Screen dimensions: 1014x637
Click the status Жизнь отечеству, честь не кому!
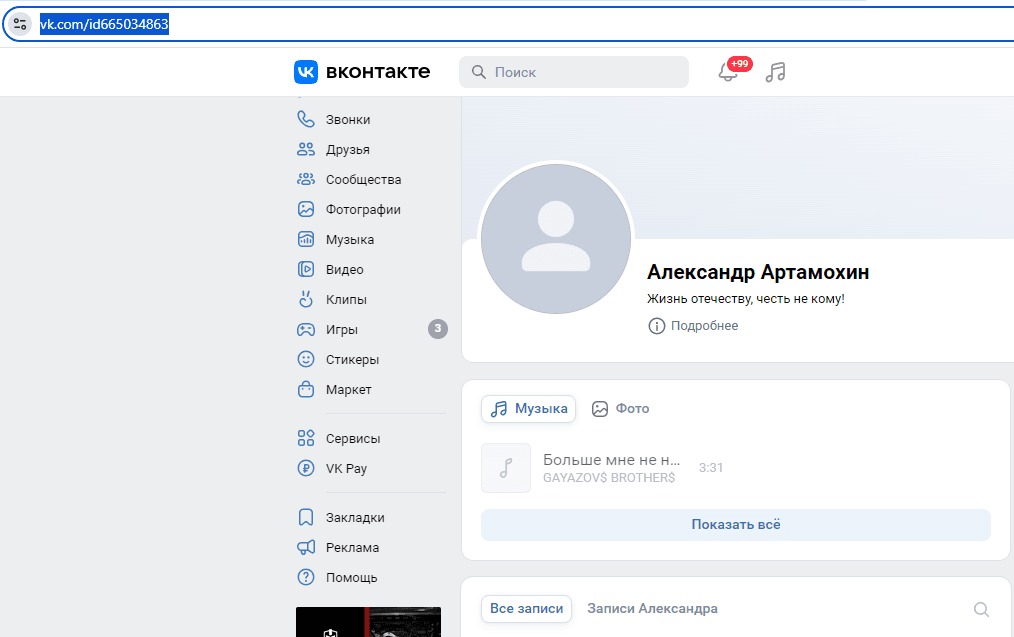pyautogui.click(x=746, y=299)
